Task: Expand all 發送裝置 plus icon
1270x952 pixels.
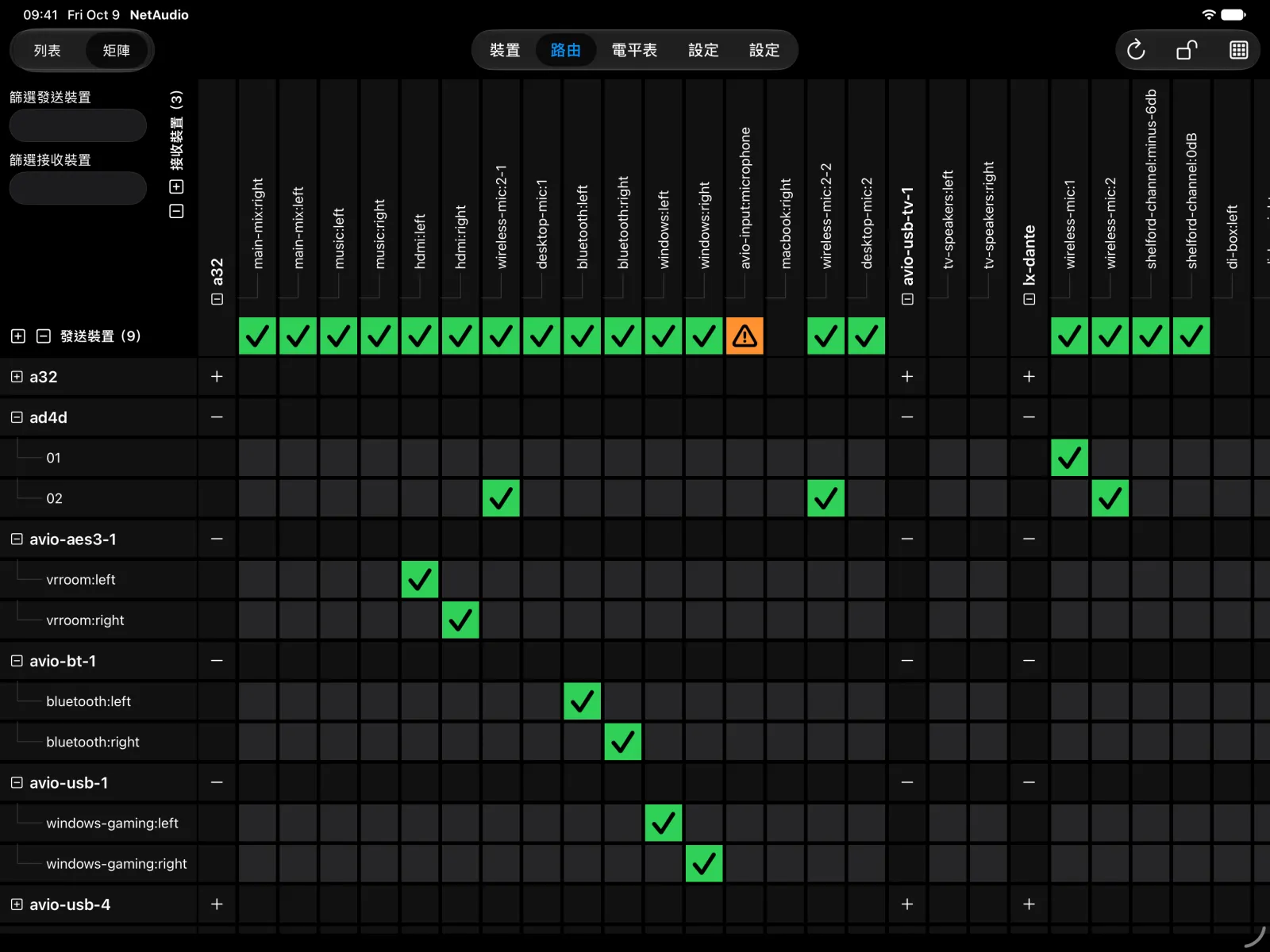Action: (18, 336)
